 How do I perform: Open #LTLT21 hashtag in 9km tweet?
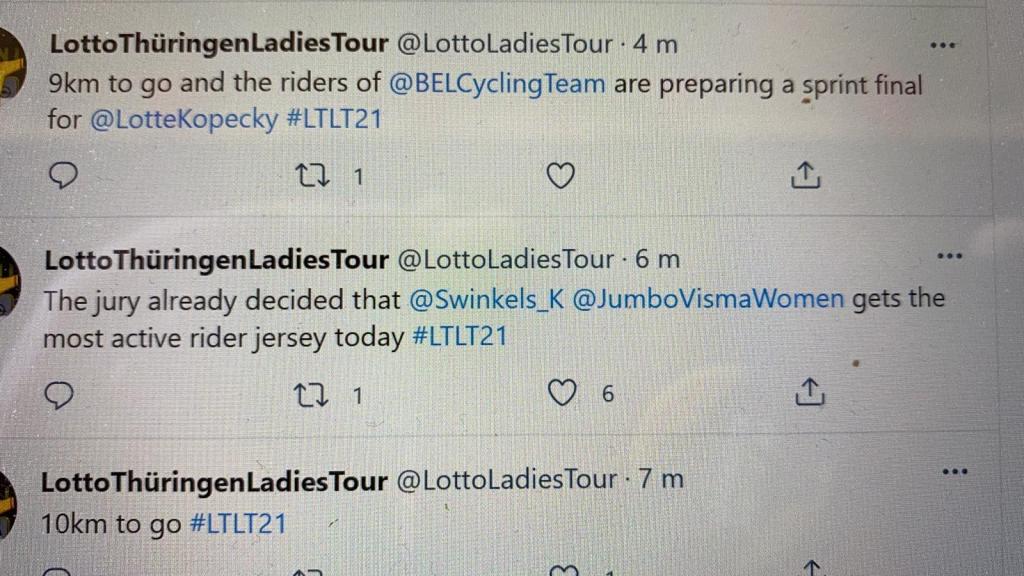click(334, 120)
